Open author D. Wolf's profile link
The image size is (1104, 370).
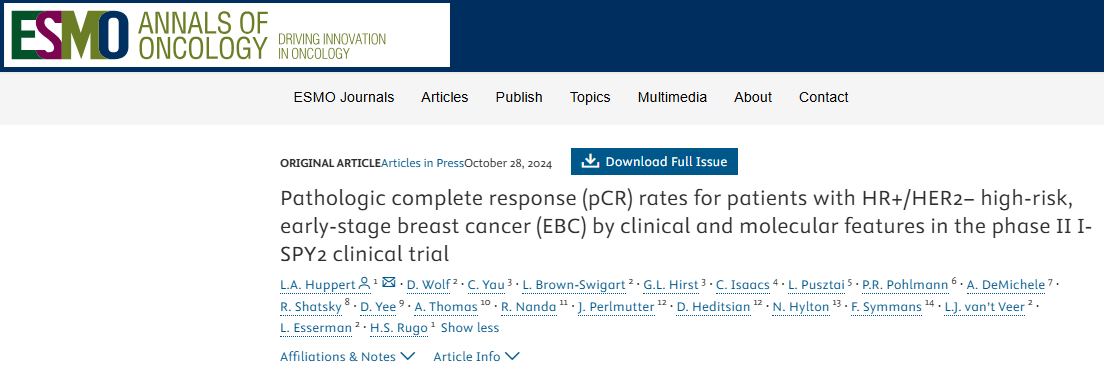point(429,284)
